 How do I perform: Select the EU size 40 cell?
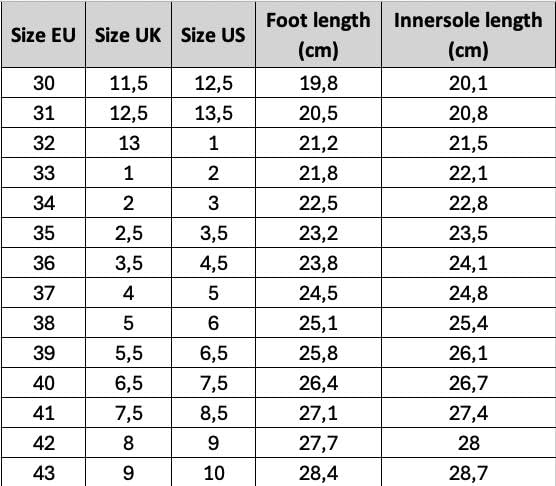[43, 383]
